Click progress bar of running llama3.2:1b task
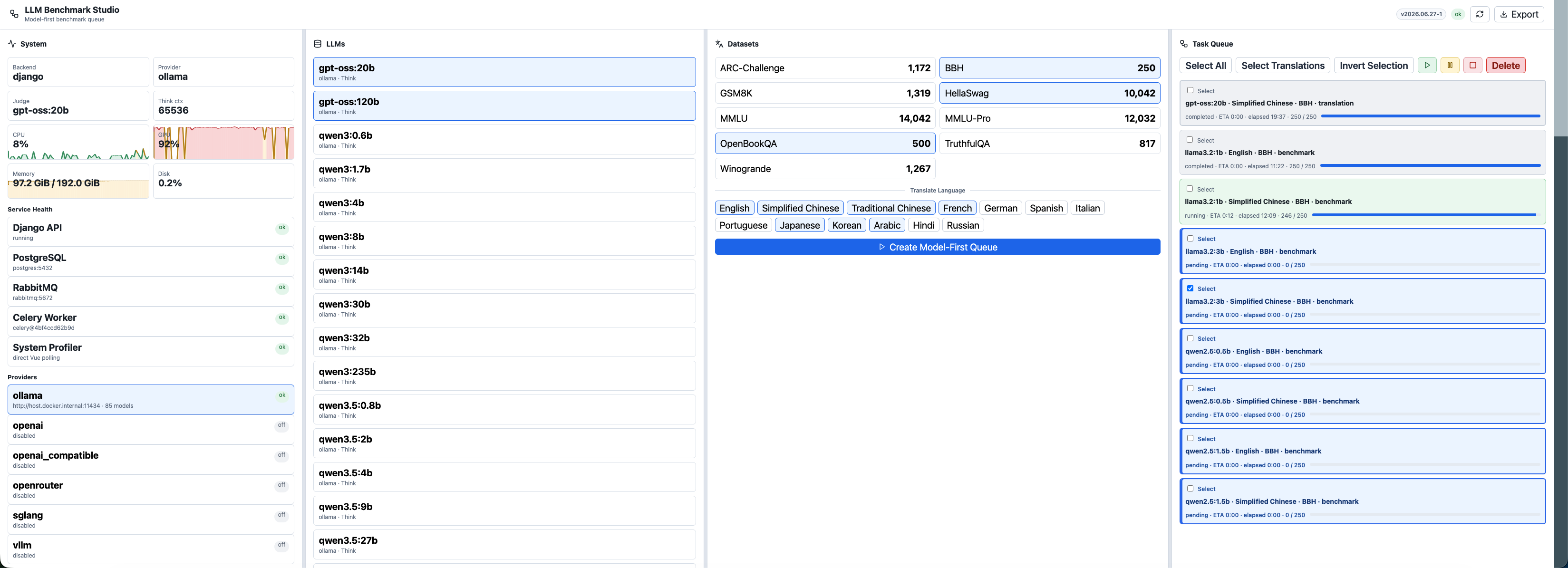 click(1425, 215)
